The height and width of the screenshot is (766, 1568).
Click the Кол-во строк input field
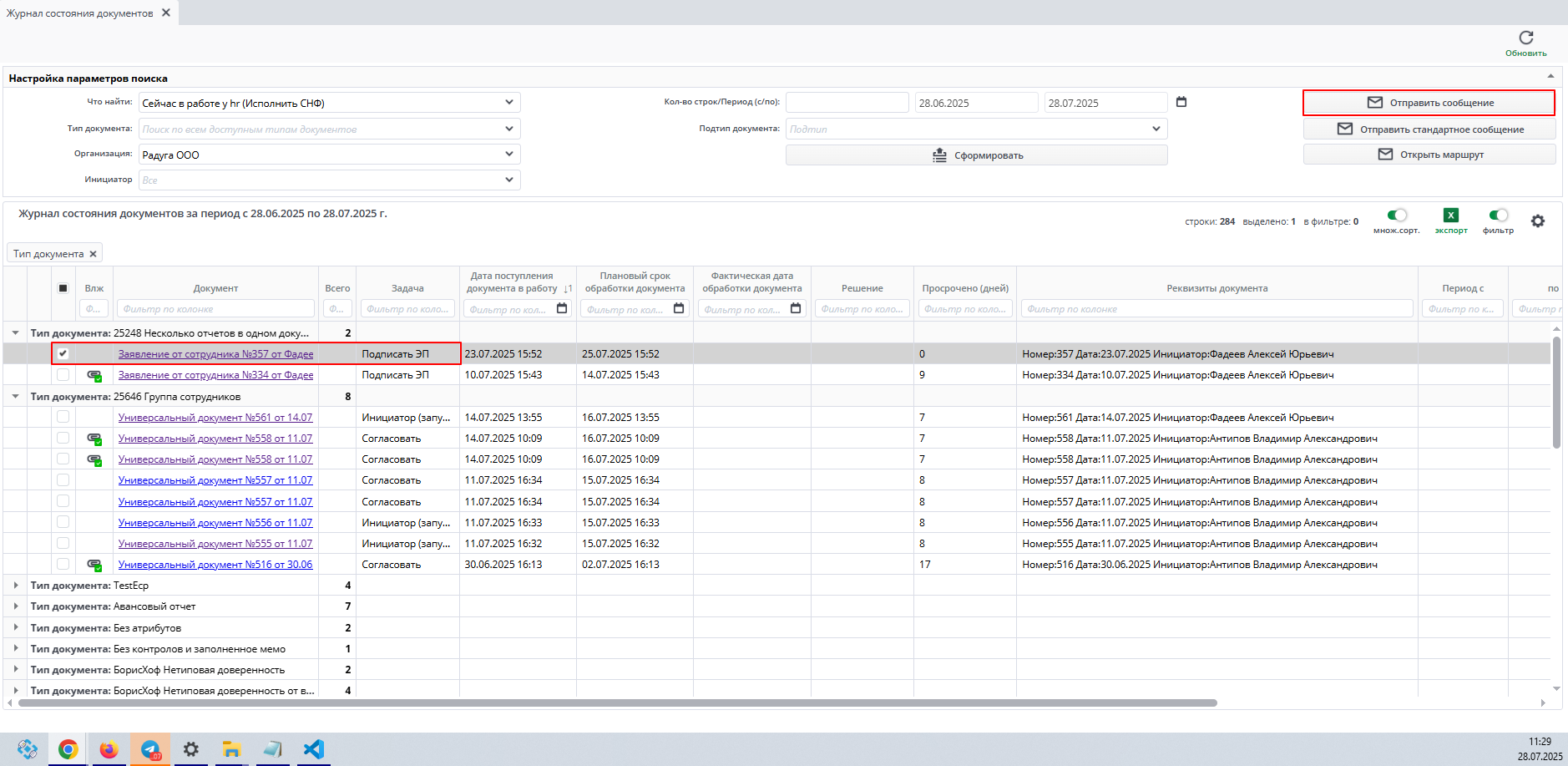click(847, 103)
